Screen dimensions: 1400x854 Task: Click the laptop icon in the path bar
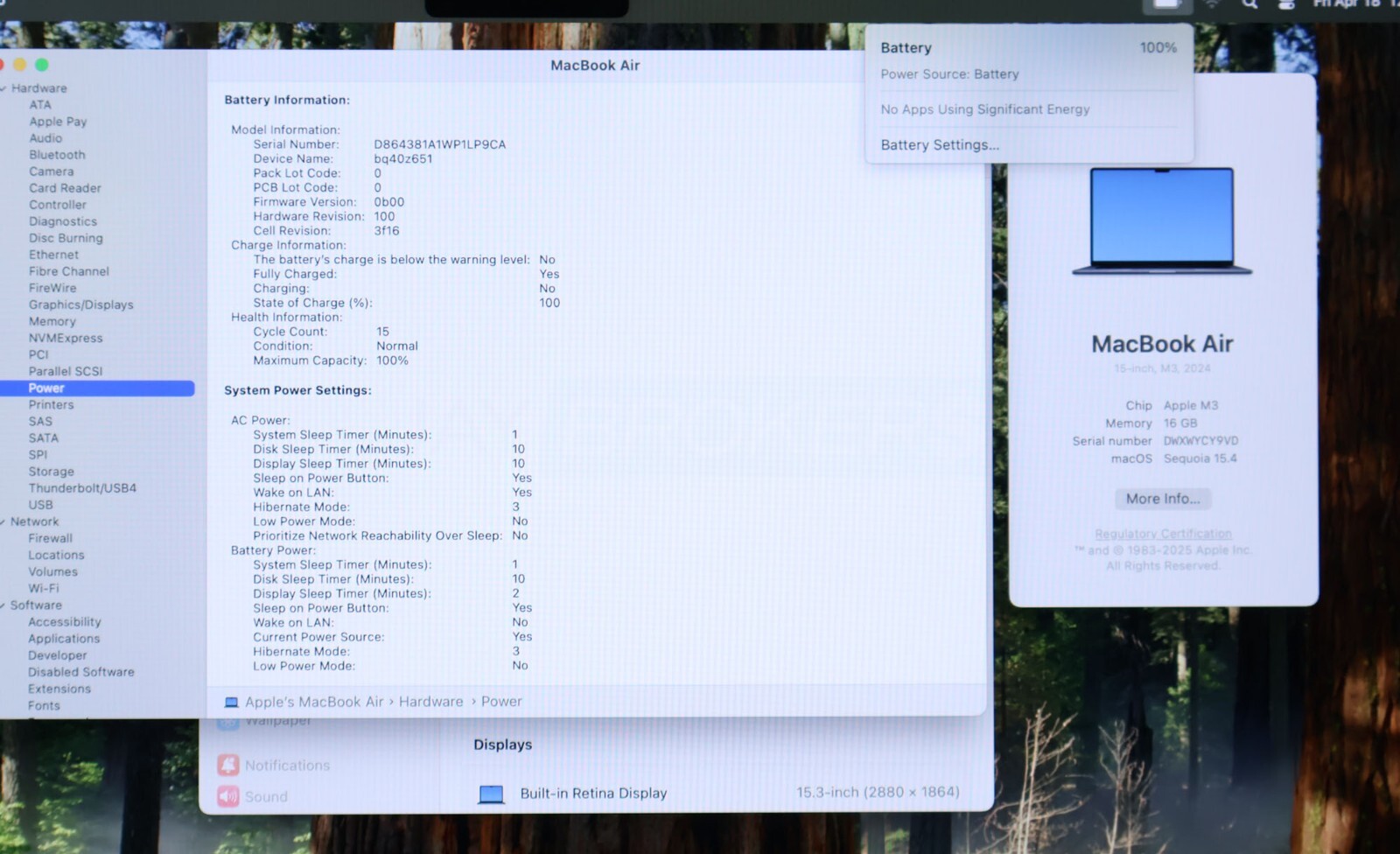tap(231, 702)
